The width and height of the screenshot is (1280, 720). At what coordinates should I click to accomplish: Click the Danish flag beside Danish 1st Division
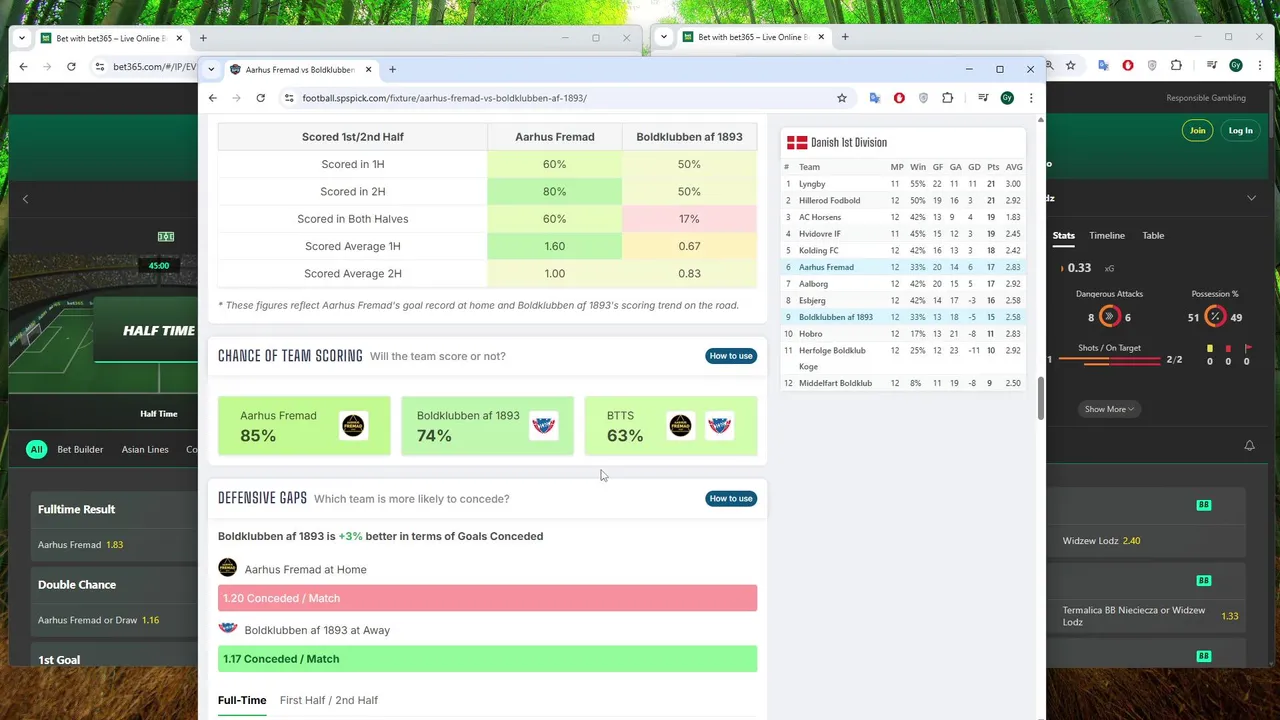[797, 142]
